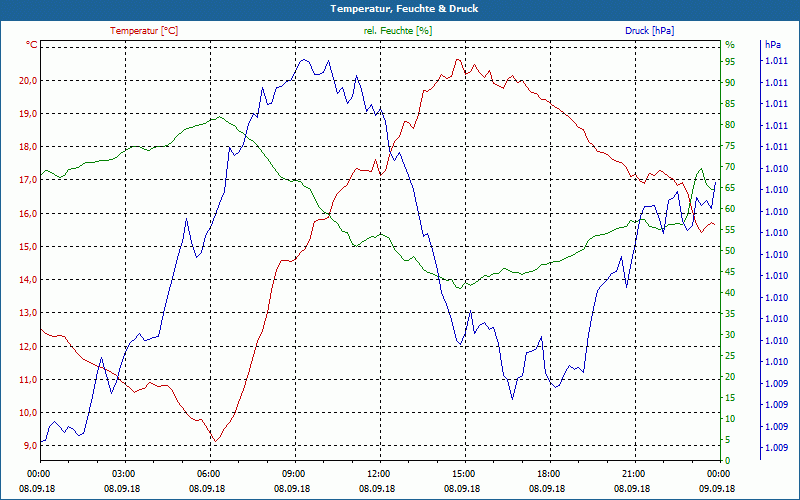The width and height of the screenshot is (800, 500).
Task: Click the 08.09.18 date below 12:00
Action: pos(377,488)
